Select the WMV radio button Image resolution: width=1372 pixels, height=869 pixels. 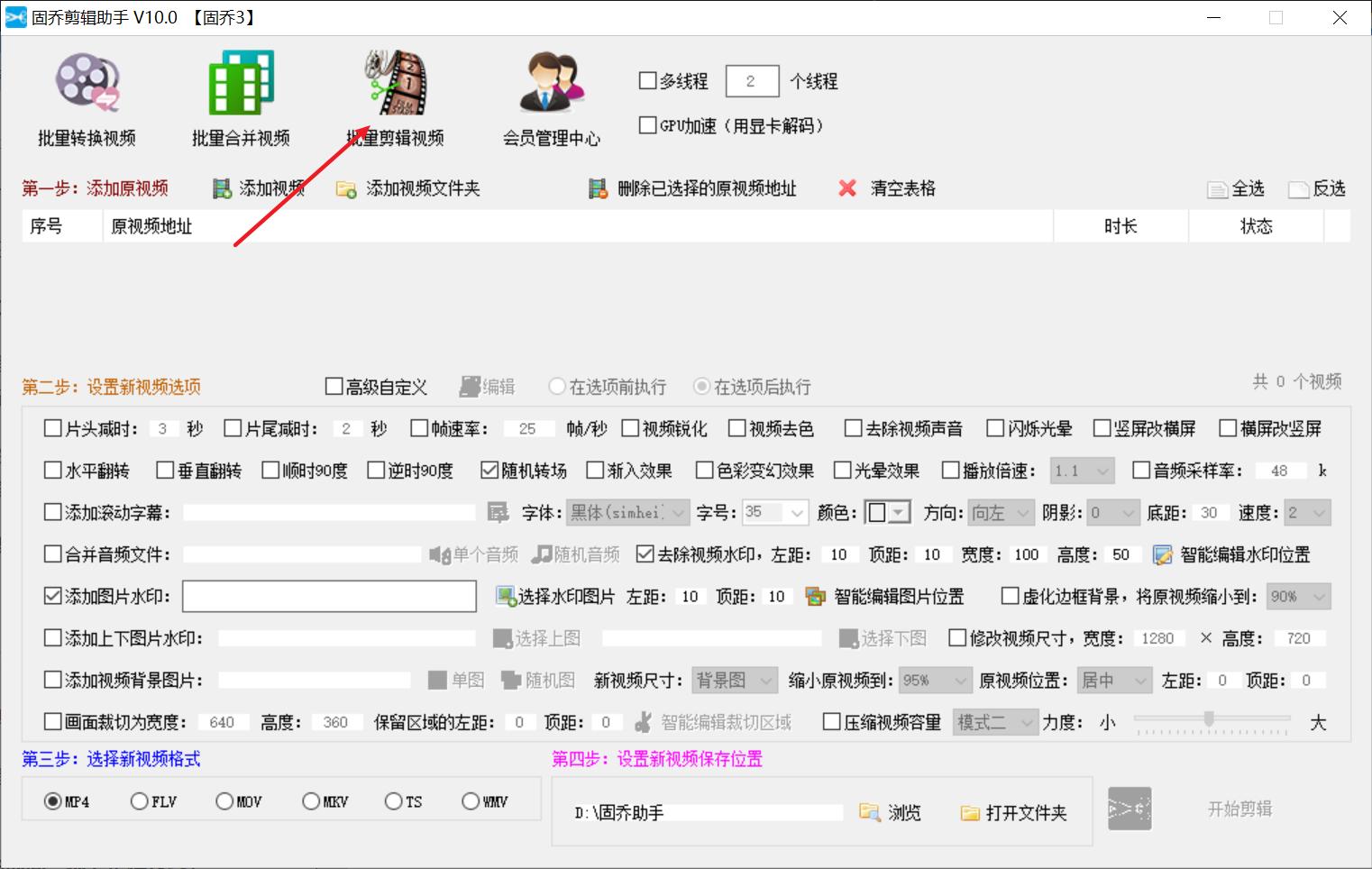(x=471, y=800)
